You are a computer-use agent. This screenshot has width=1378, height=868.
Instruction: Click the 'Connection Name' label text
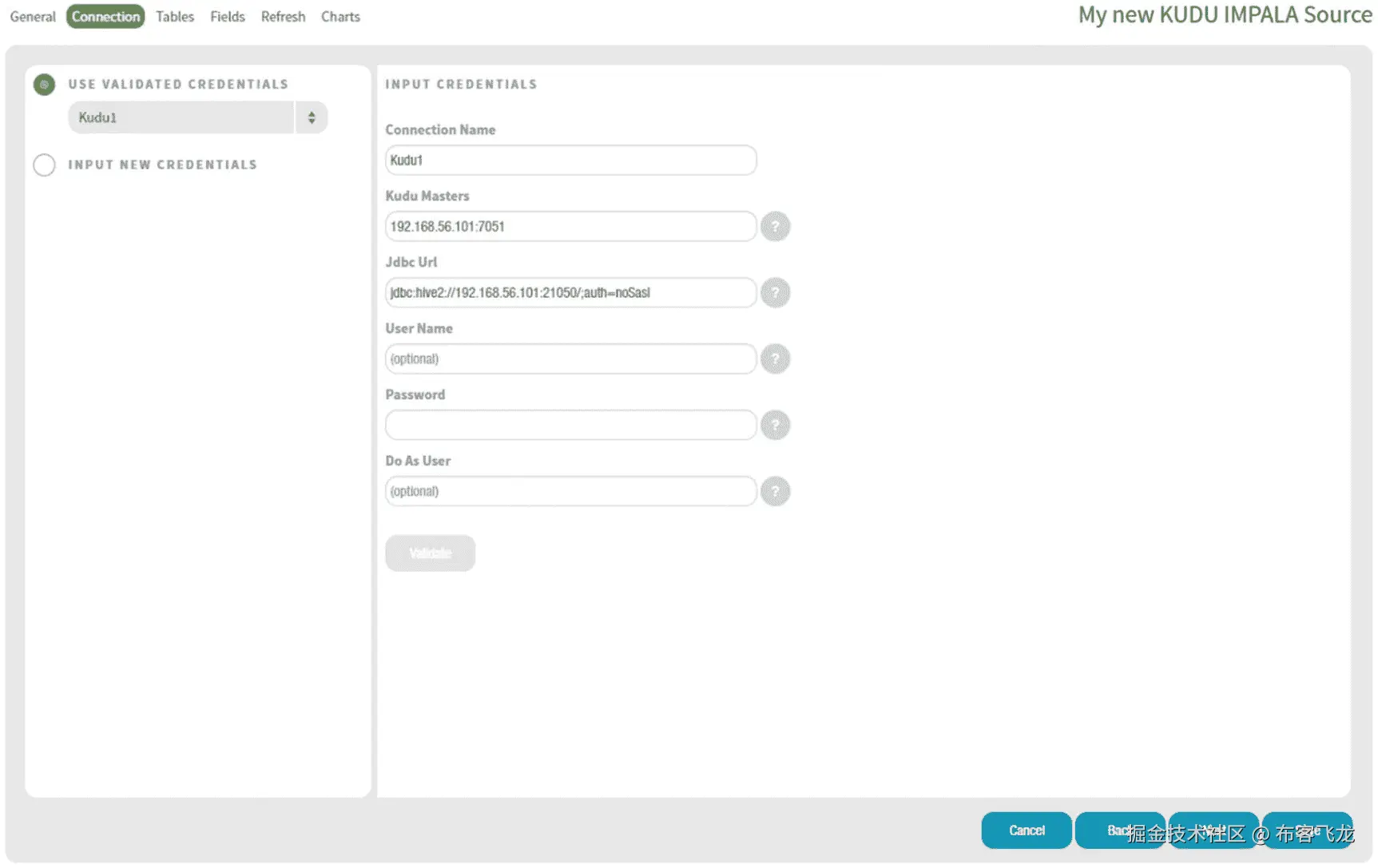pos(440,130)
